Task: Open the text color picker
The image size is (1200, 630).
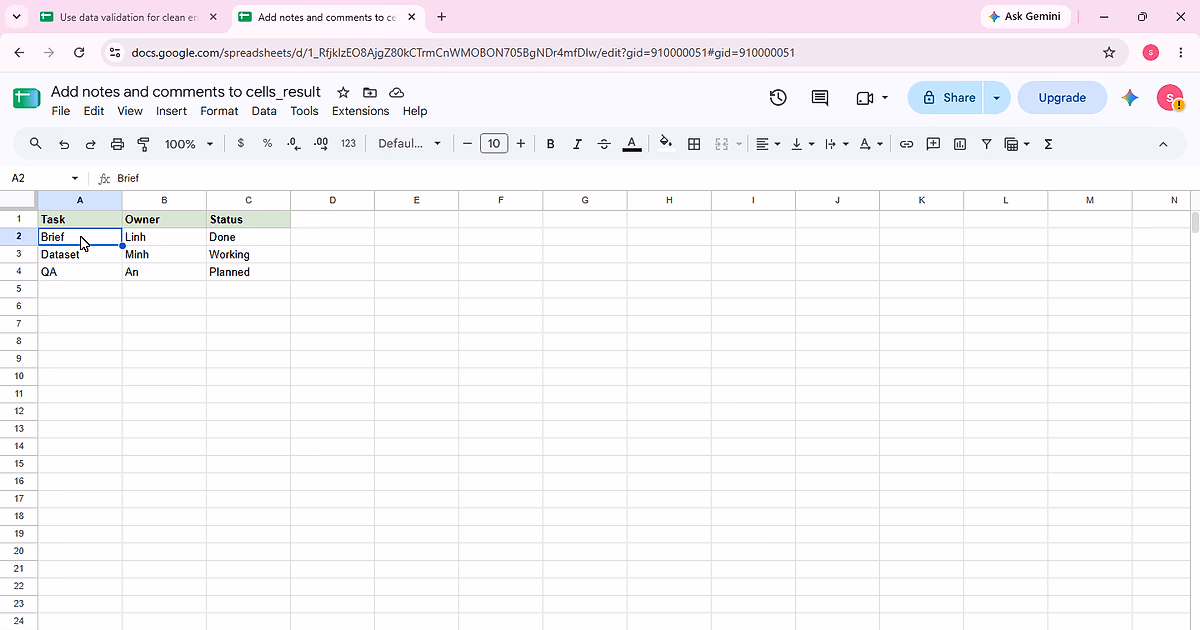Action: tap(632, 144)
